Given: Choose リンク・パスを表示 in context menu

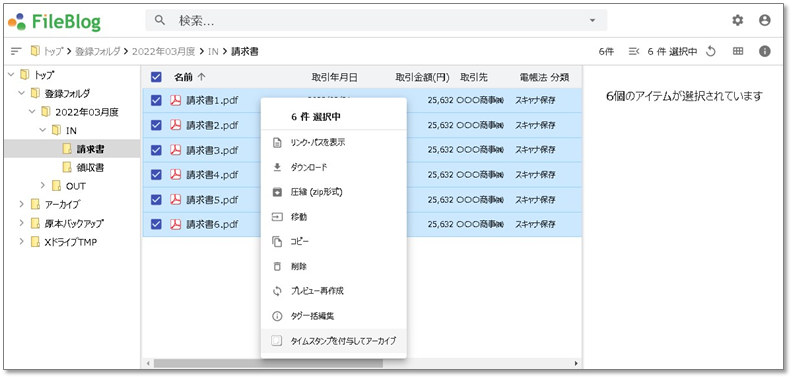Looking at the screenshot, I should click(x=333, y=143).
